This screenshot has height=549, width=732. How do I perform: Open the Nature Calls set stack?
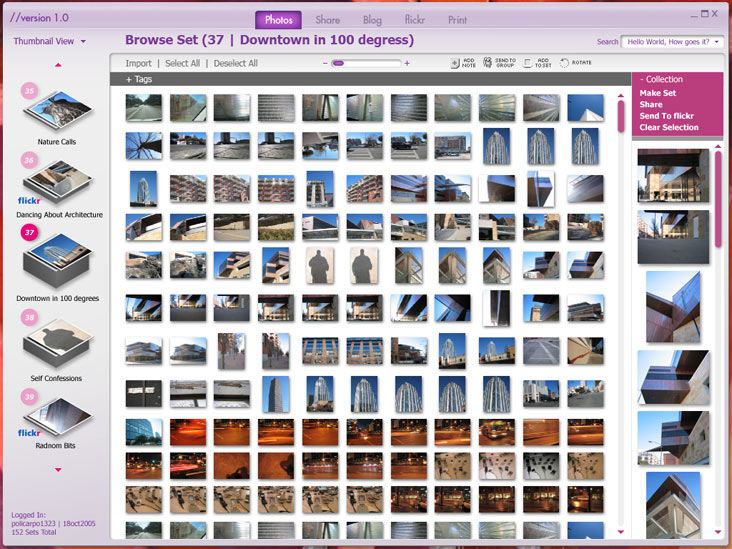click(x=58, y=111)
